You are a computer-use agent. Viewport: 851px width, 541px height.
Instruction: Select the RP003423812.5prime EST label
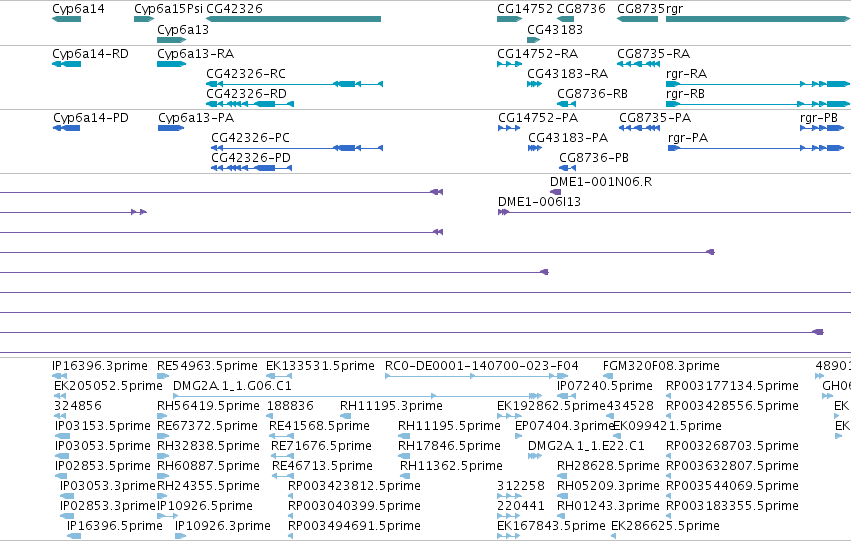click(x=354, y=485)
